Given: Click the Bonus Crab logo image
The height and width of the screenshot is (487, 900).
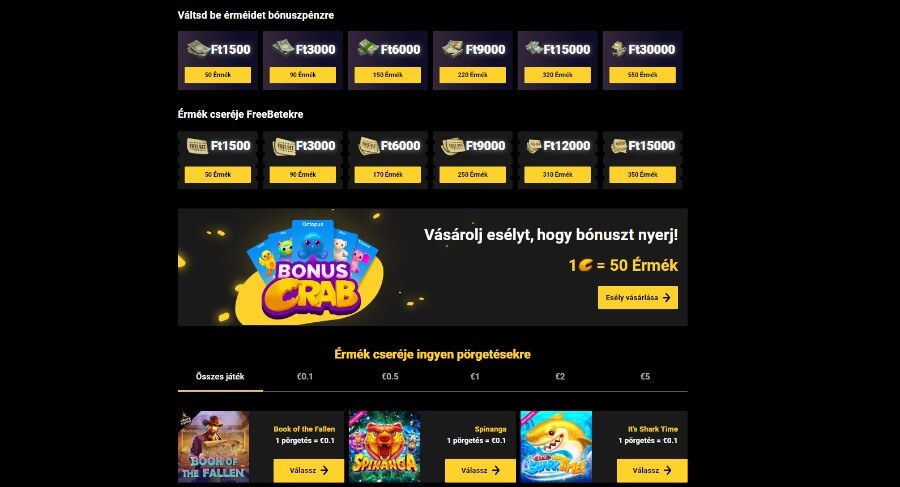Looking at the screenshot, I should click(312, 270).
